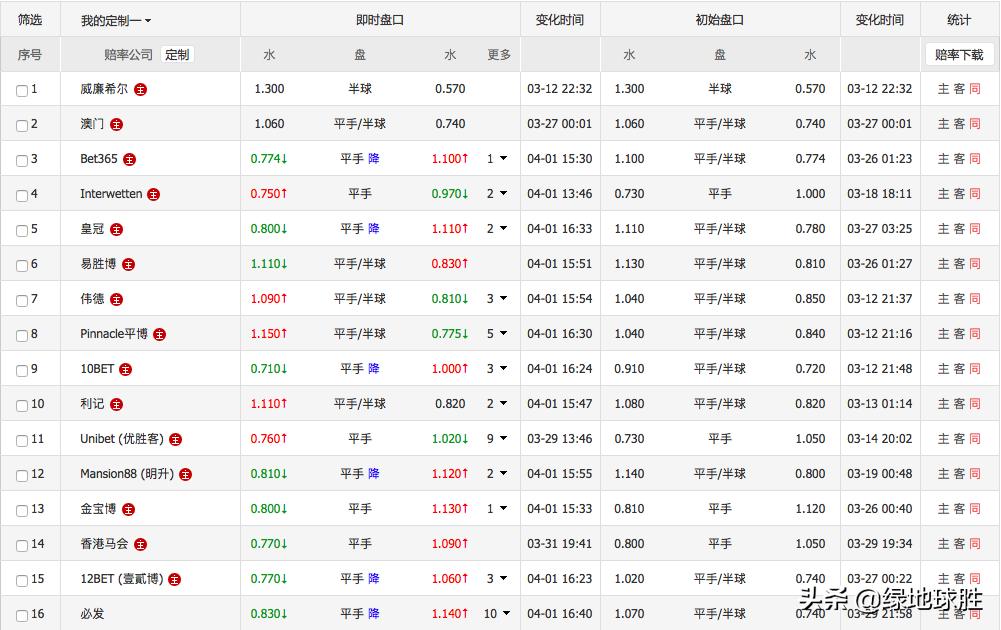Click red 主 icon beside 10BET
The image size is (1001, 630).
coord(126,370)
